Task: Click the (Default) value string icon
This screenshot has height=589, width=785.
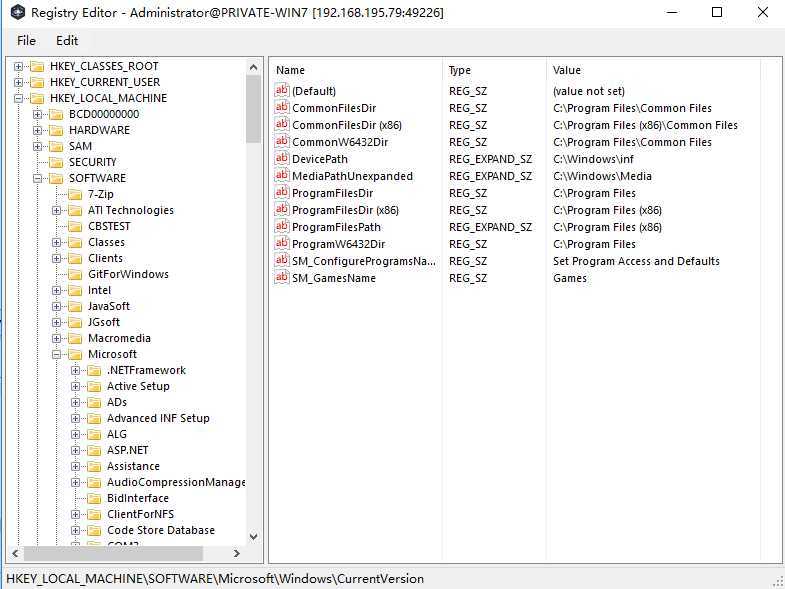Action: coord(282,90)
